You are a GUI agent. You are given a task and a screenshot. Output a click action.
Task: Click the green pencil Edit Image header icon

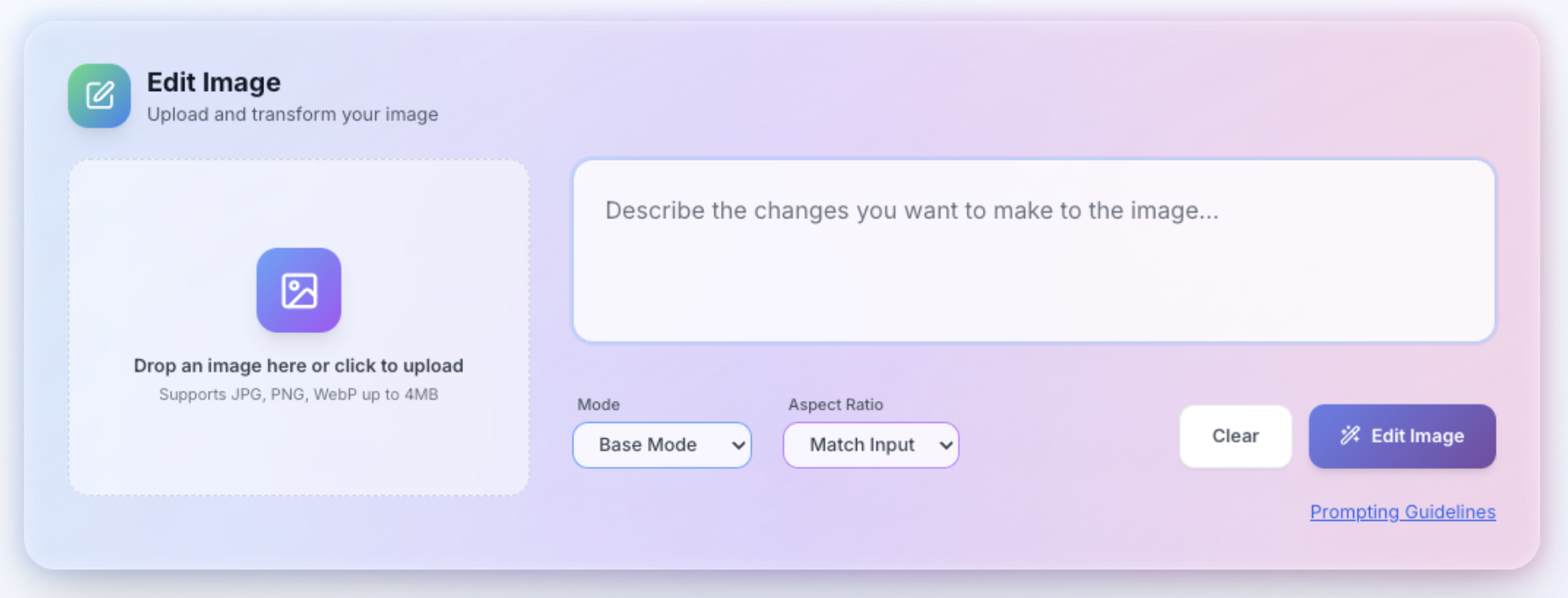(99, 95)
